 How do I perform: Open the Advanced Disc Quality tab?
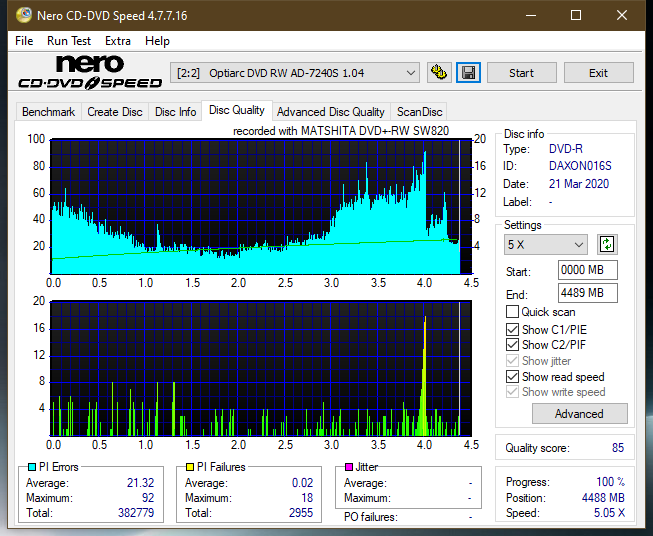(x=331, y=112)
